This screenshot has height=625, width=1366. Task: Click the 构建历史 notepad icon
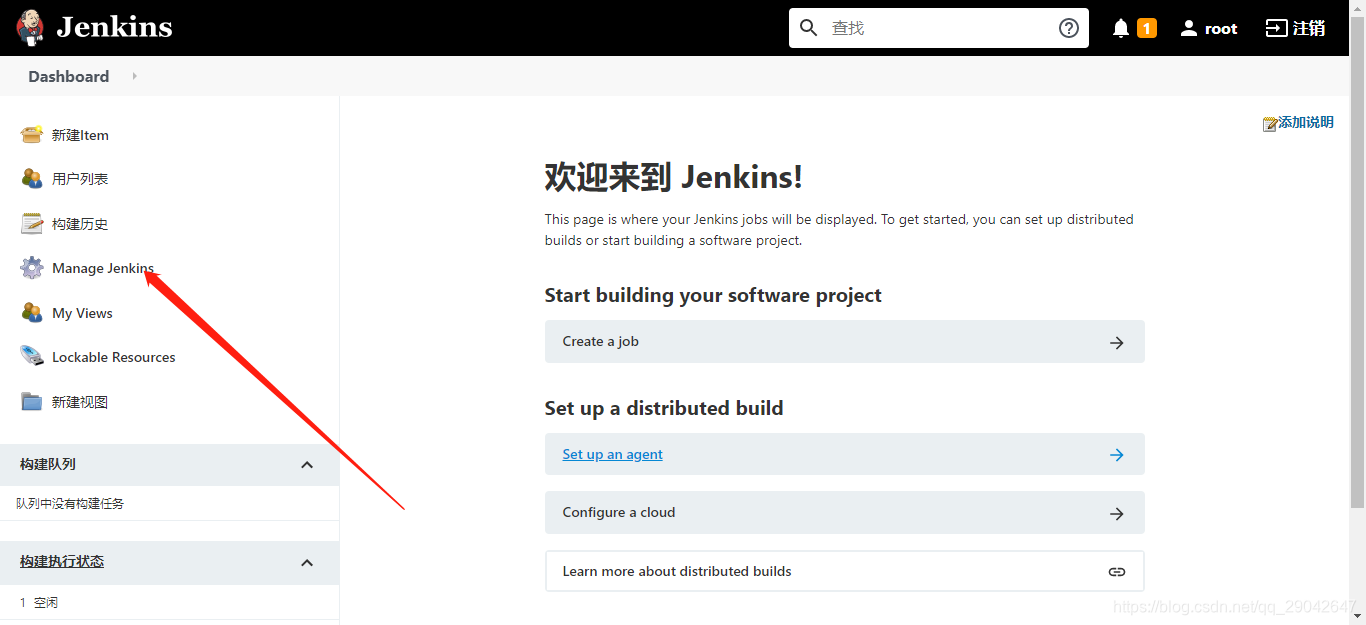[32, 223]
